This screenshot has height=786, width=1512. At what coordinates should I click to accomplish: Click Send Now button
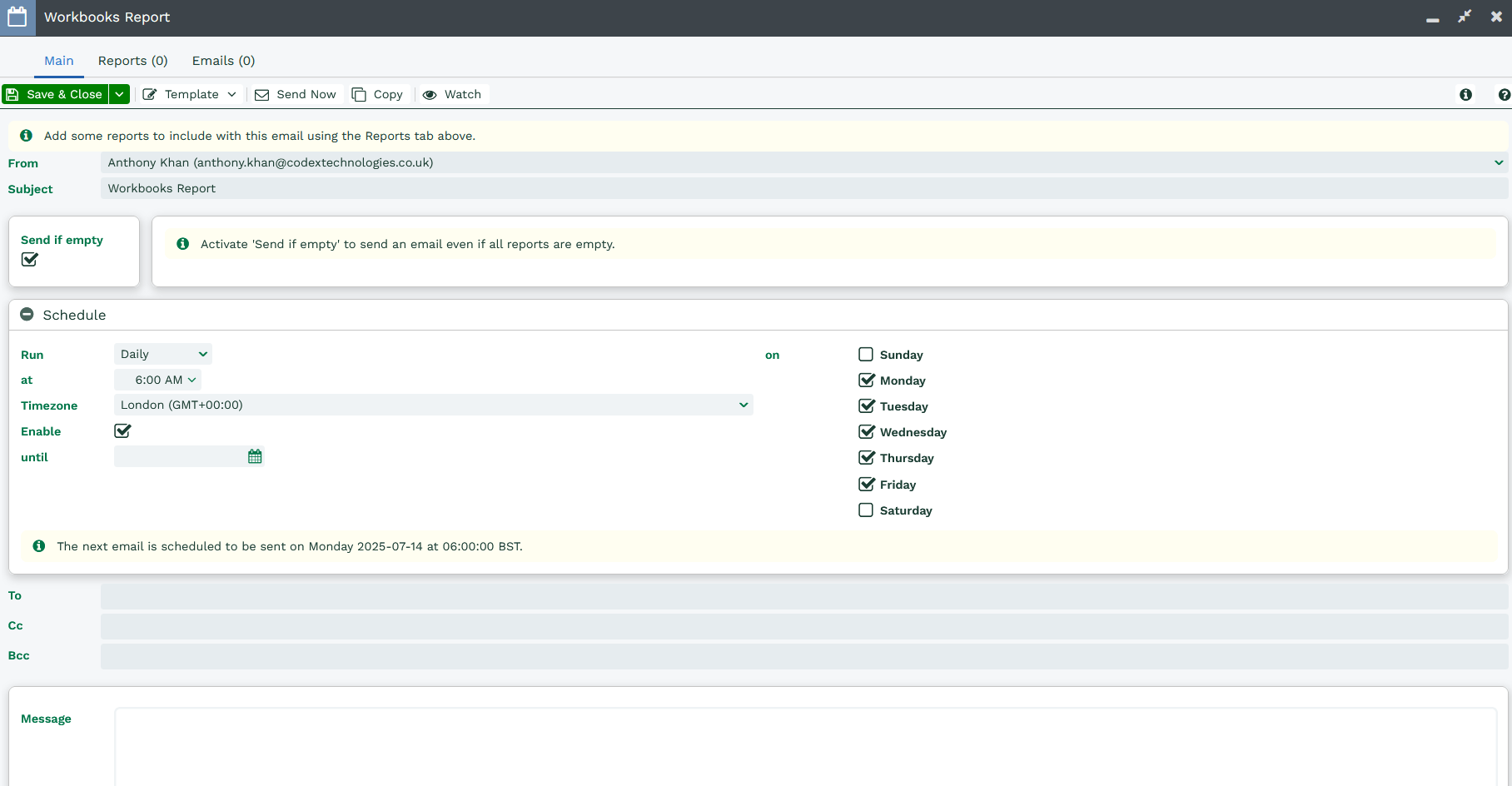pos(296,94)
